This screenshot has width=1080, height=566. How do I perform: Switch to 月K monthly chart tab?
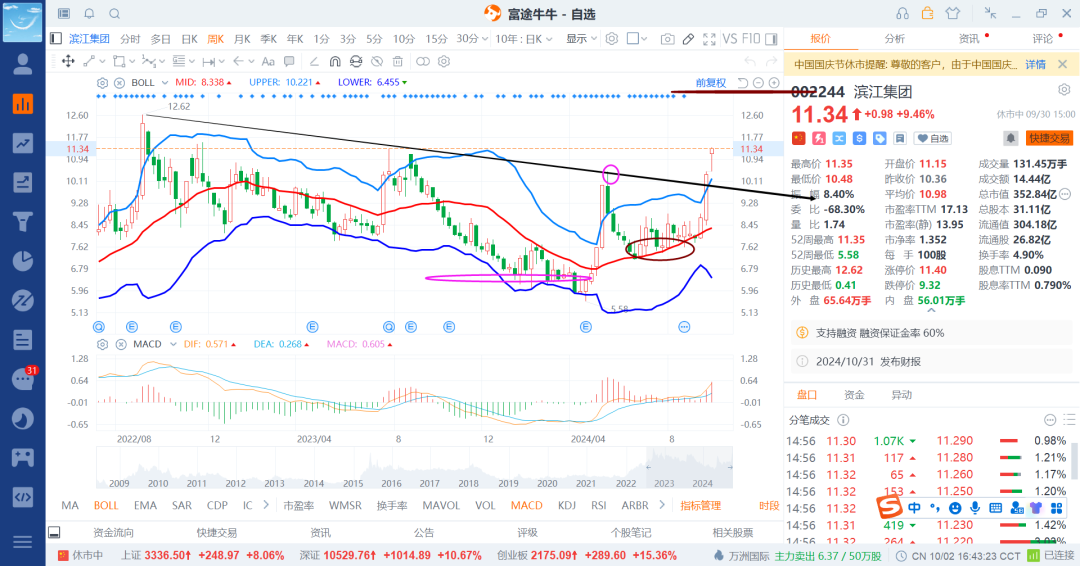coord(242,39)
